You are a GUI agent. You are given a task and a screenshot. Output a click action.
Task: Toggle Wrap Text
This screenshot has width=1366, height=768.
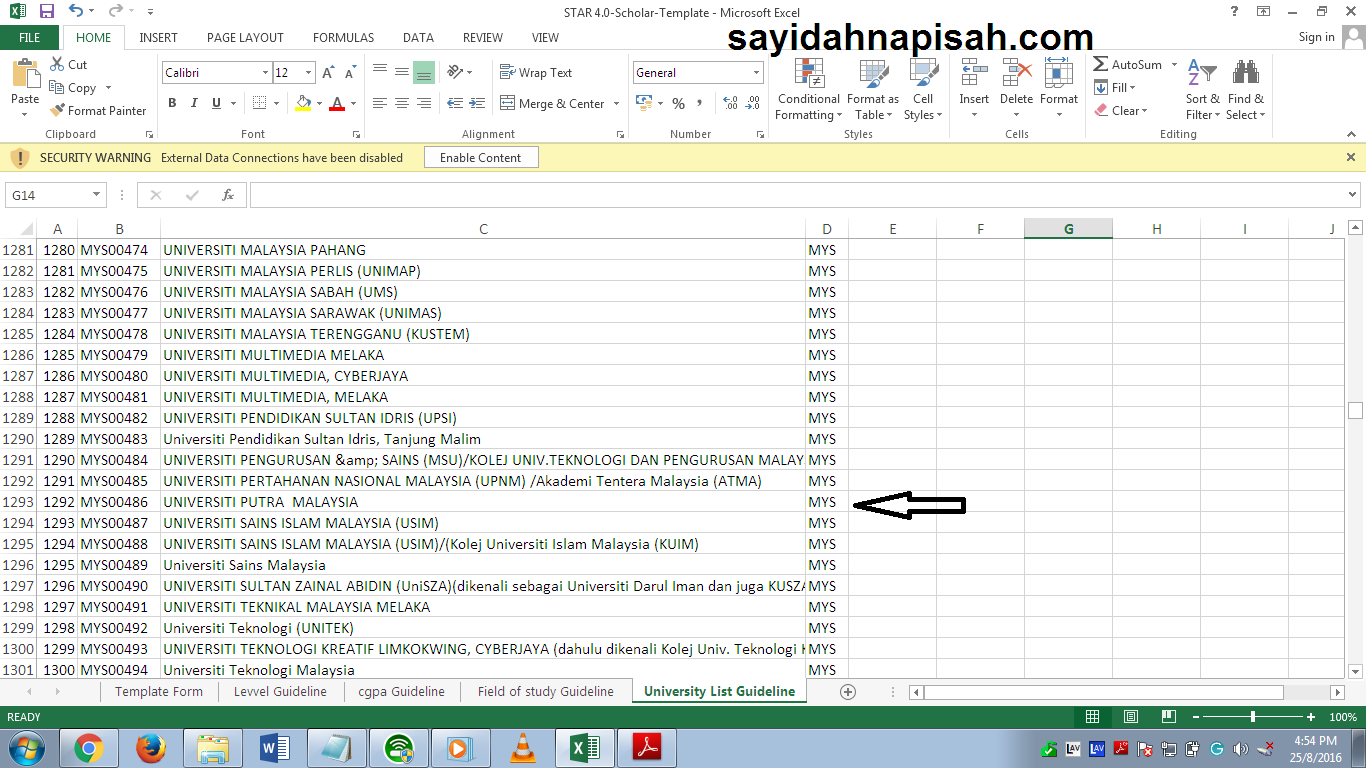536,72
